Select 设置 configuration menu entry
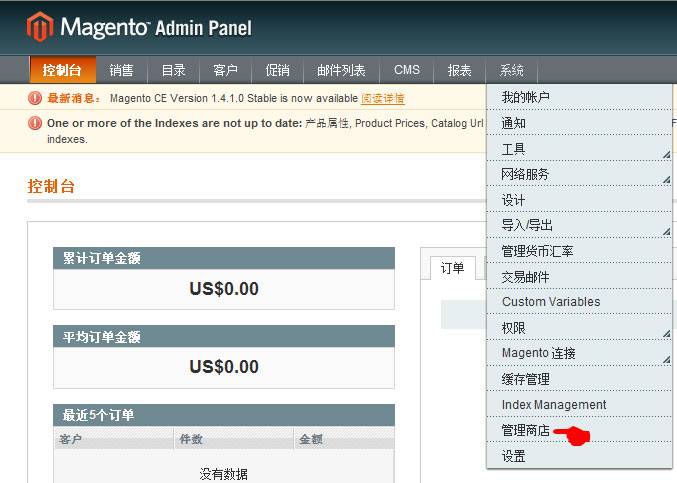 tap(579, 456)
